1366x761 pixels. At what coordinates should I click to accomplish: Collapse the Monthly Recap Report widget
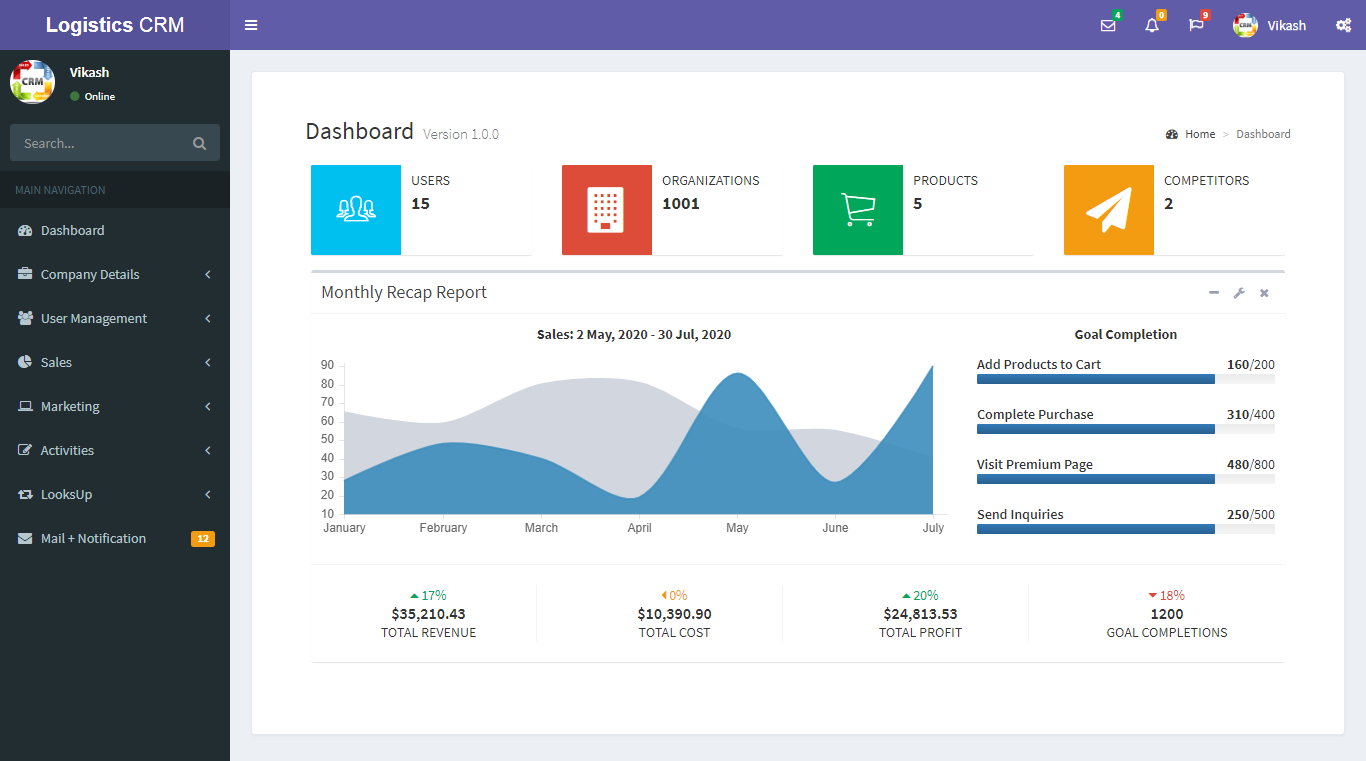pyautogui.click(x=1214, y=292)
